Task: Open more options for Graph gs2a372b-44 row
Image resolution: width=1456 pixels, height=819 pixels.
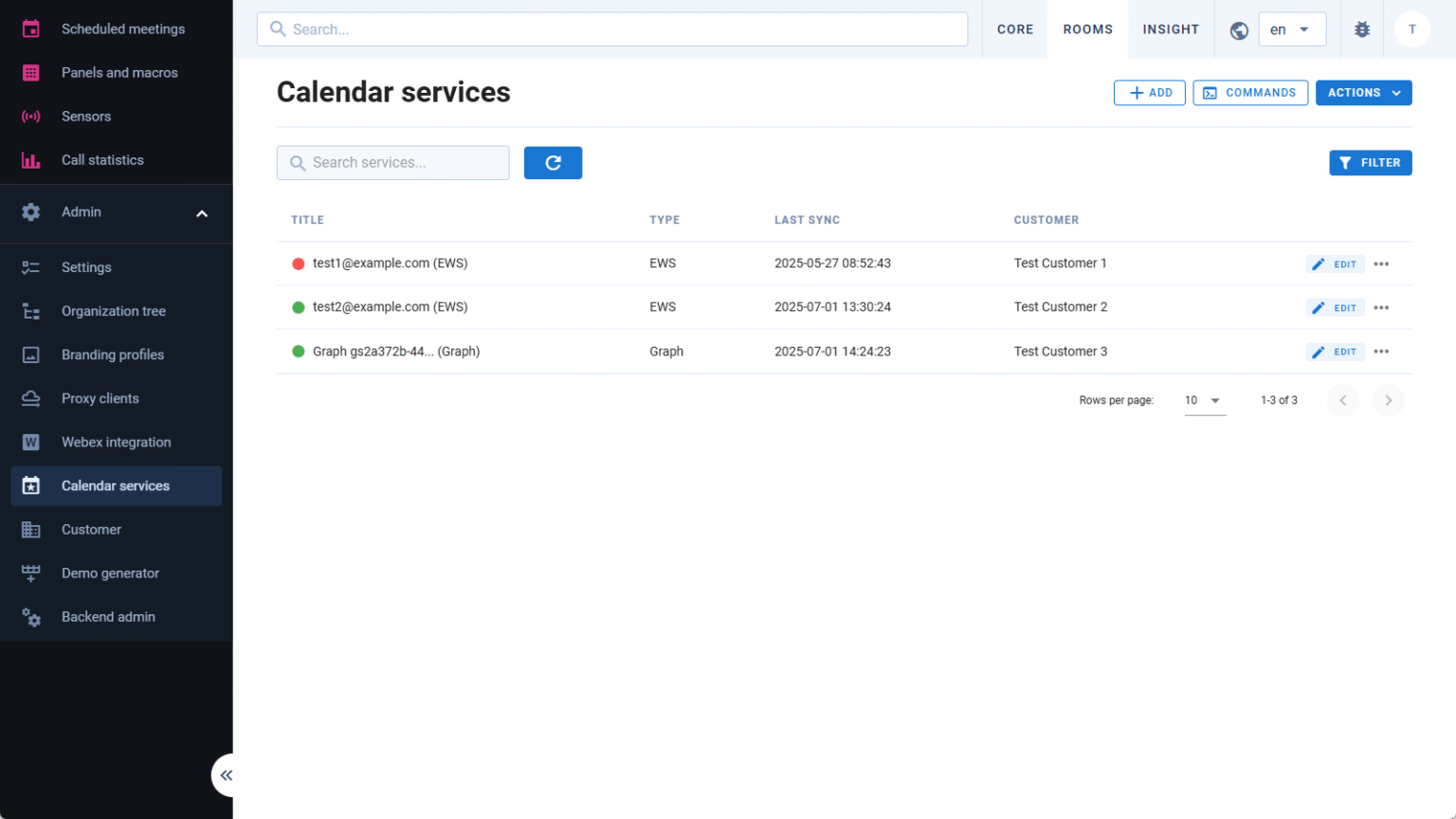Action: [1381, 352]
